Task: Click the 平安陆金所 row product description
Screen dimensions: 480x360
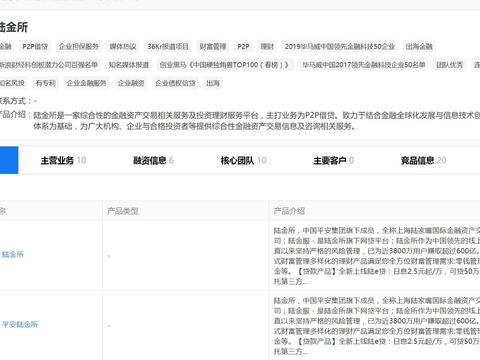Action: point(377,326)
